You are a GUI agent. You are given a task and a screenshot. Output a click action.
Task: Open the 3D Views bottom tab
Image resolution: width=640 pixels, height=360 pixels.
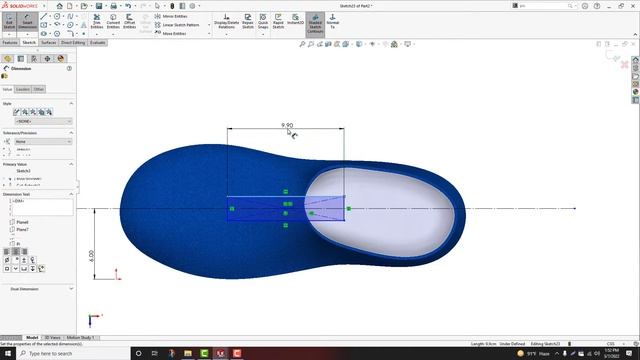coord(53,338)
